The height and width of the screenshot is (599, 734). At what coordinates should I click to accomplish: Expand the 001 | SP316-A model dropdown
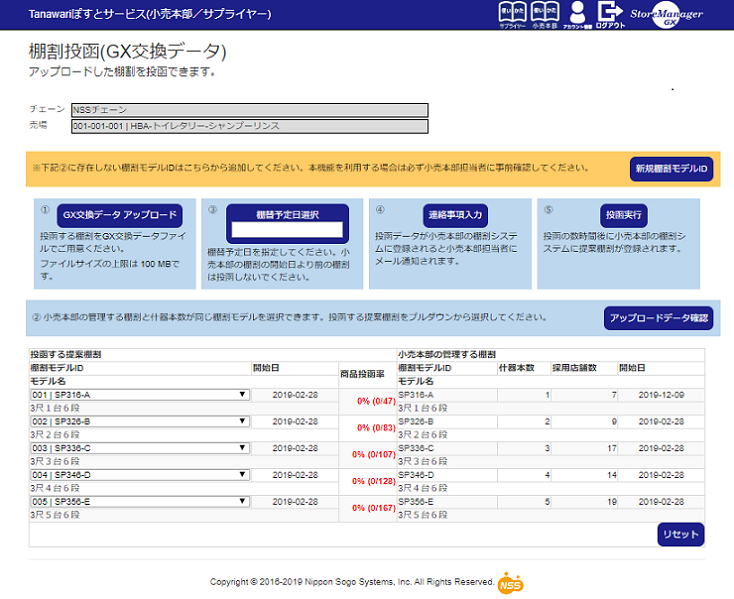[x=139, y=394]
